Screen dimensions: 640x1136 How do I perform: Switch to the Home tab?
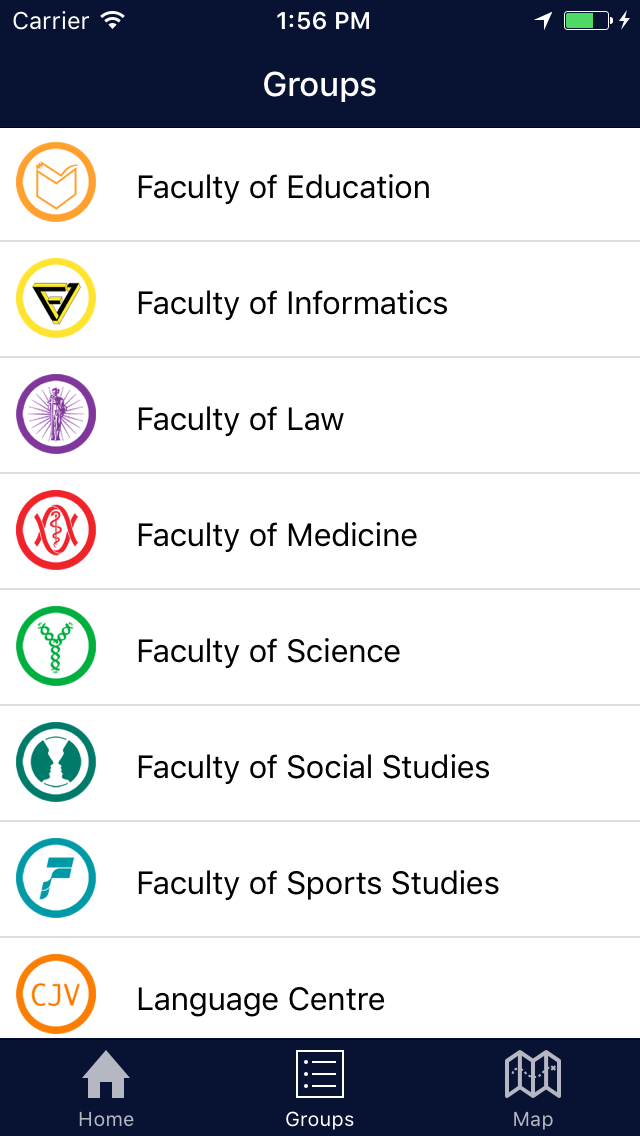tap(106, 1088)
